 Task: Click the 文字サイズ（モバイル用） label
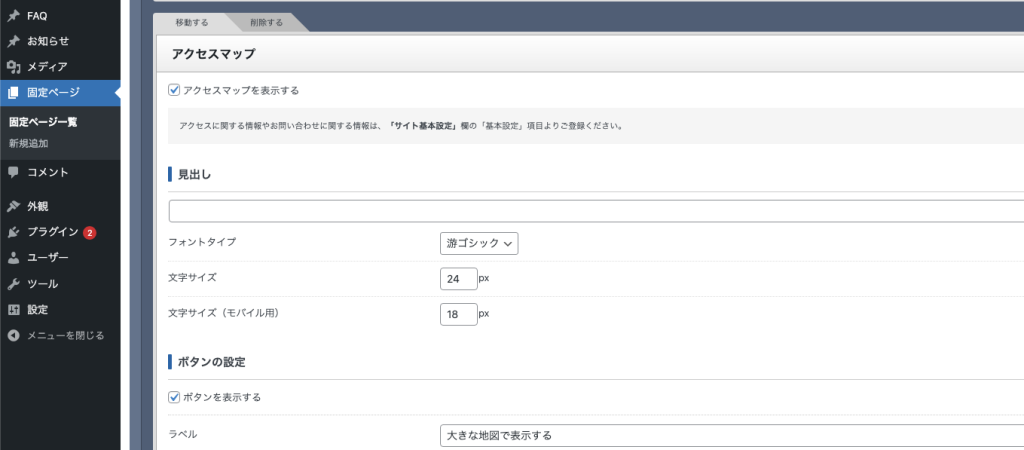224,313
